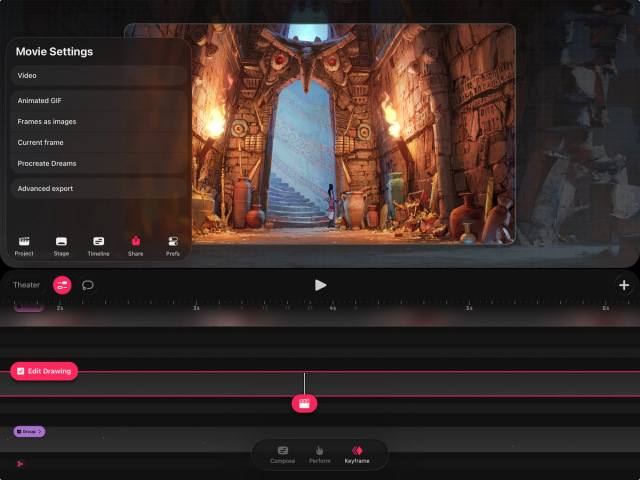
Task: Select Keyframe mode
Action: [357, 455]
